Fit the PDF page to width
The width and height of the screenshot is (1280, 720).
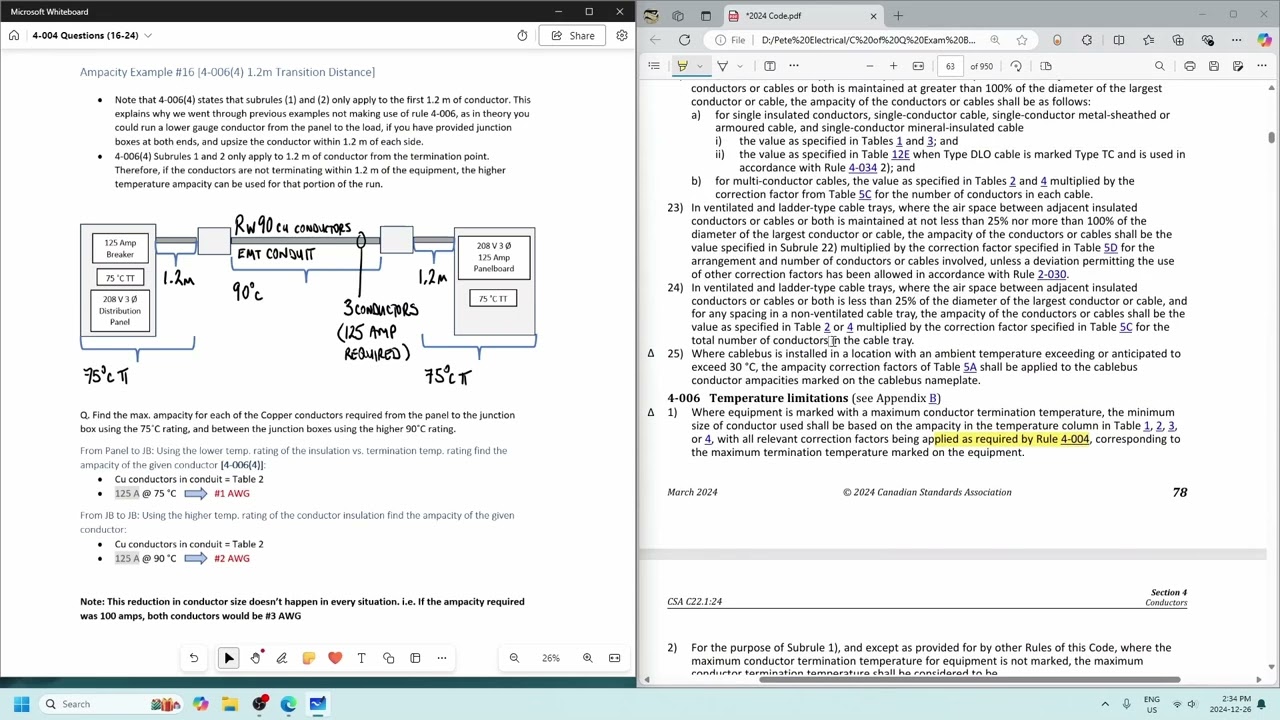tap(918, 66)
